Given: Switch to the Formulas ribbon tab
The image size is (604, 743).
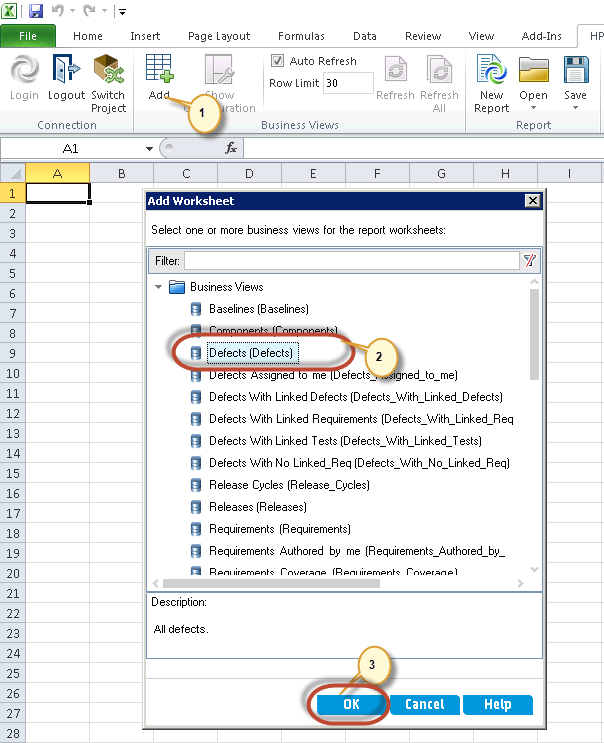Looking at the screenshot, I should 301,36.
